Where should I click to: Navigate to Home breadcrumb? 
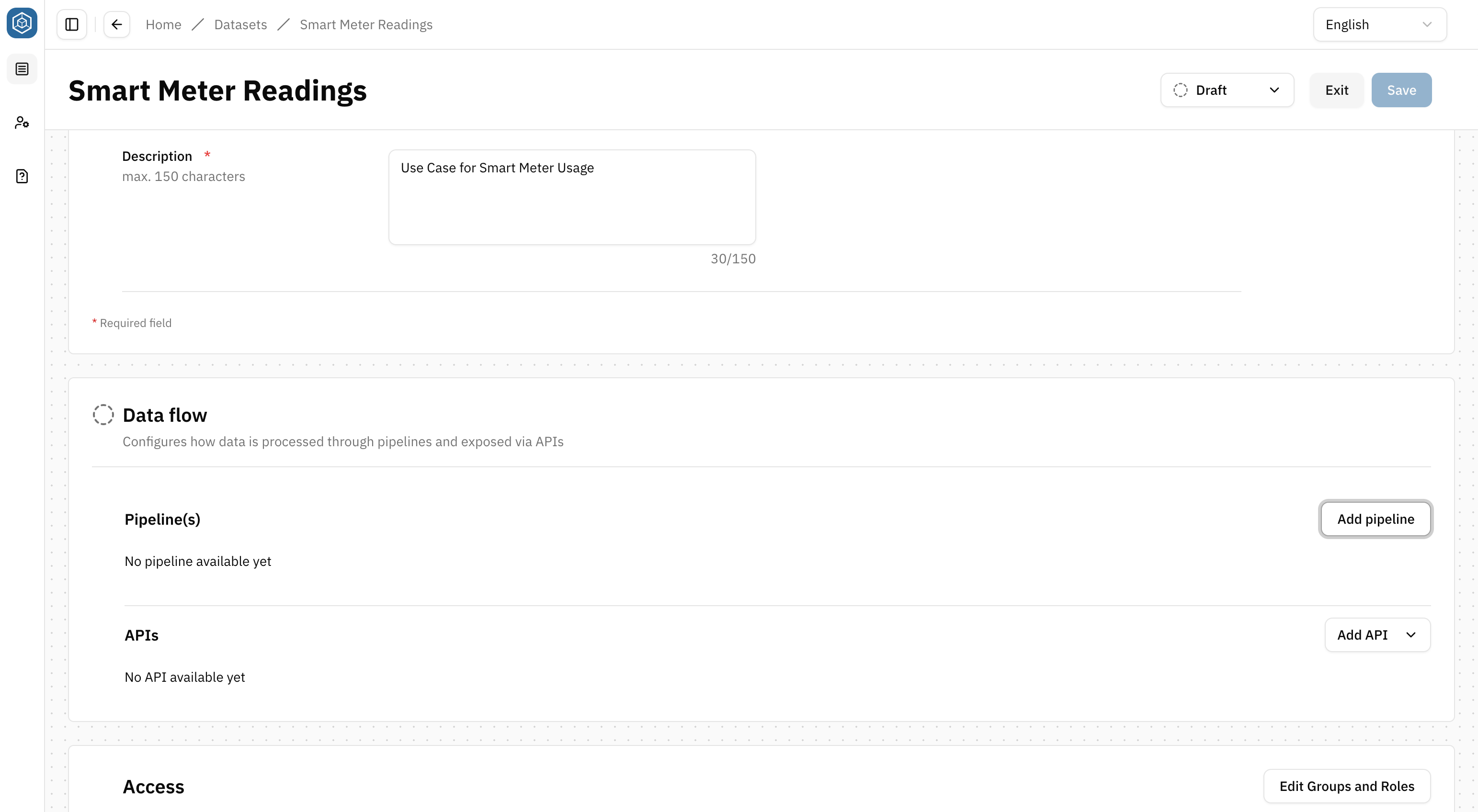tap(163, 25)
